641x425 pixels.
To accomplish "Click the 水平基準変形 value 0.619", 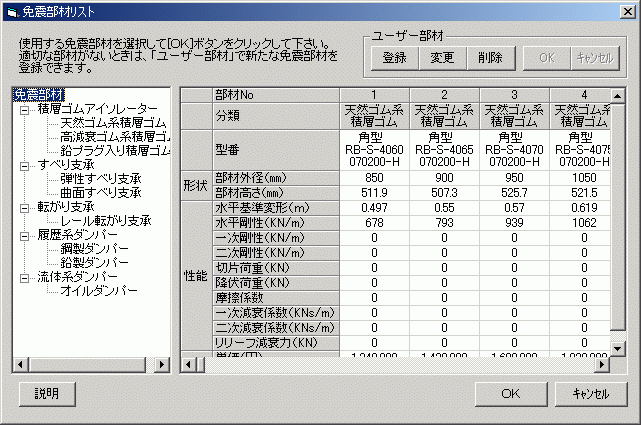I will coord(580,208).
